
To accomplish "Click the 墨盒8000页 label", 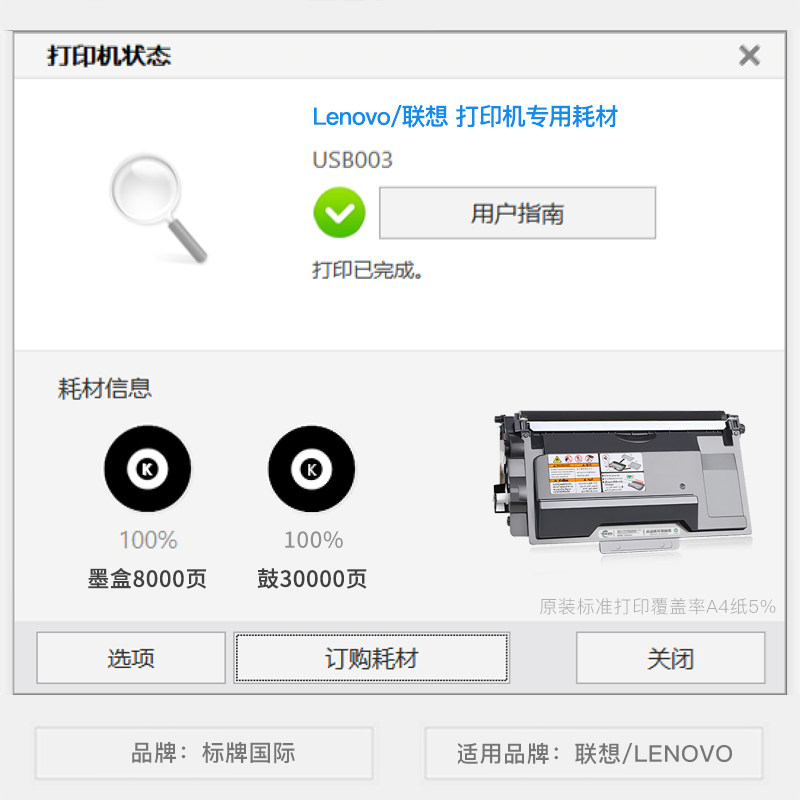I will tap(147, 579).
